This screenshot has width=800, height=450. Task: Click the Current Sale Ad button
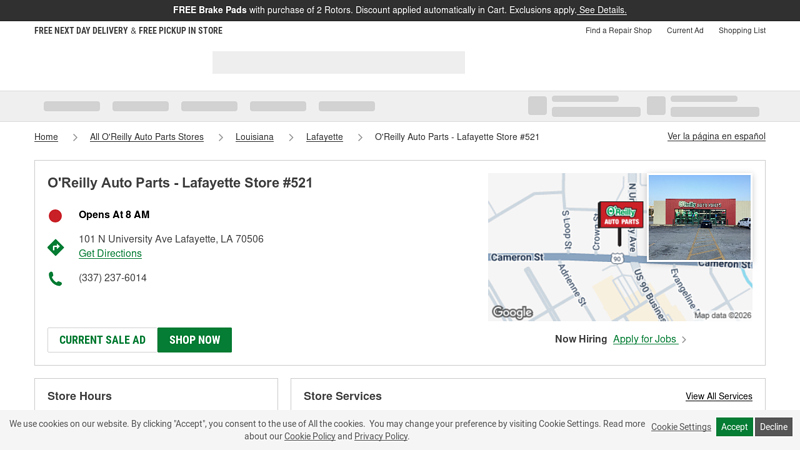click(x=102, y=340)
